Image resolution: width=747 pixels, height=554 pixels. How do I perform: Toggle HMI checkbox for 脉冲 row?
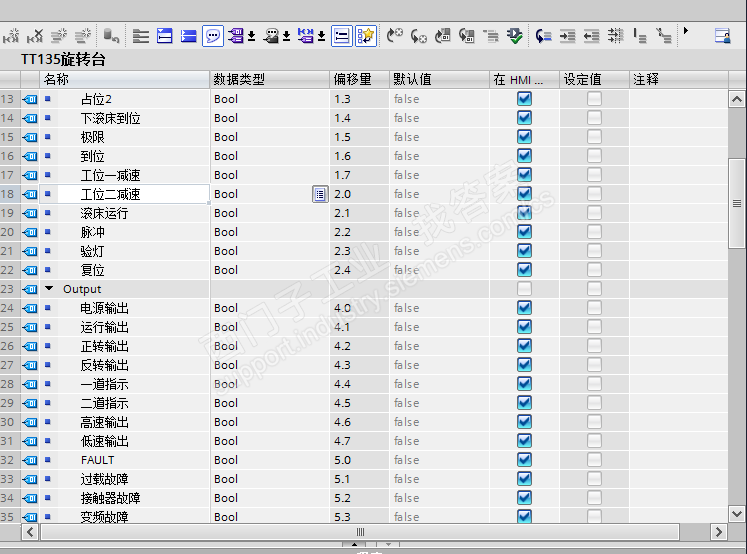click(525, 232)
